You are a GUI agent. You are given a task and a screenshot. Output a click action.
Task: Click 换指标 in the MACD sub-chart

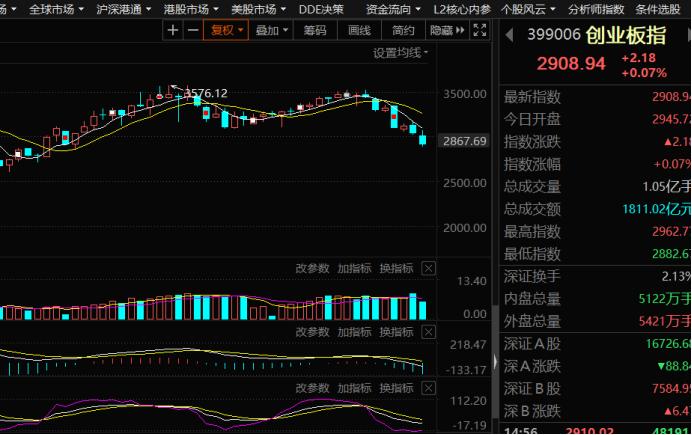(396, 331)
